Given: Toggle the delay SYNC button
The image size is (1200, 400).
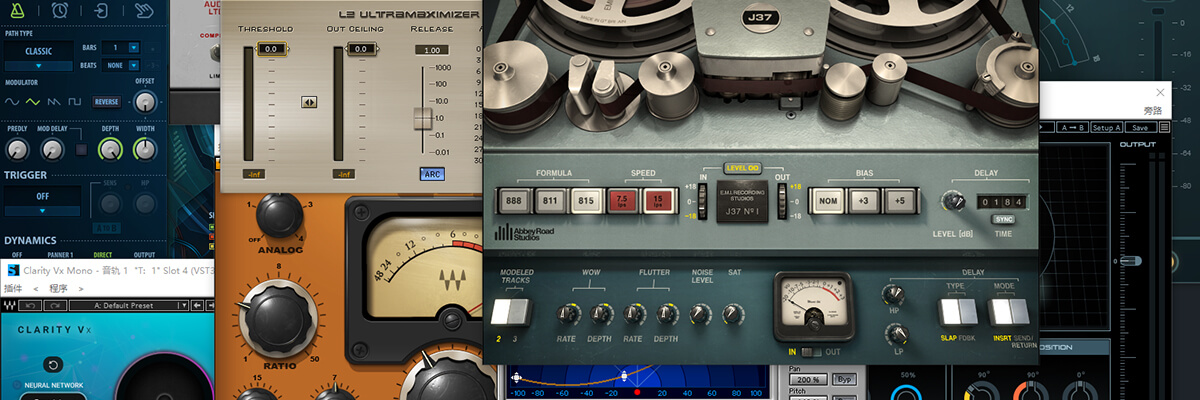Looking at the screenshot, I should tap(1001, 219).
